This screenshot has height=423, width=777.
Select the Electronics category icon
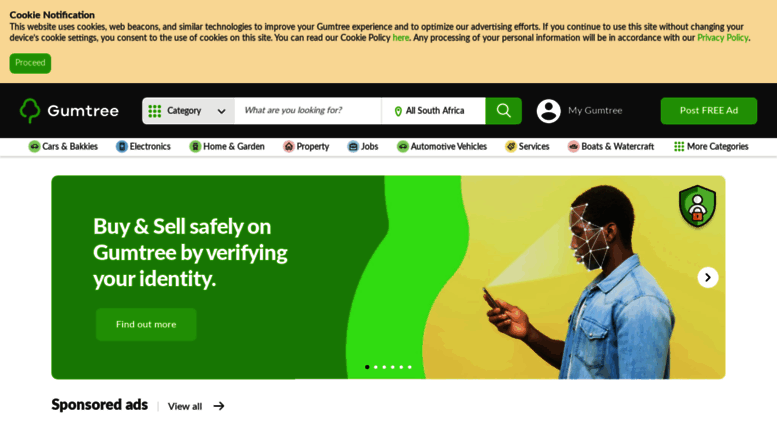pos(121,147)
